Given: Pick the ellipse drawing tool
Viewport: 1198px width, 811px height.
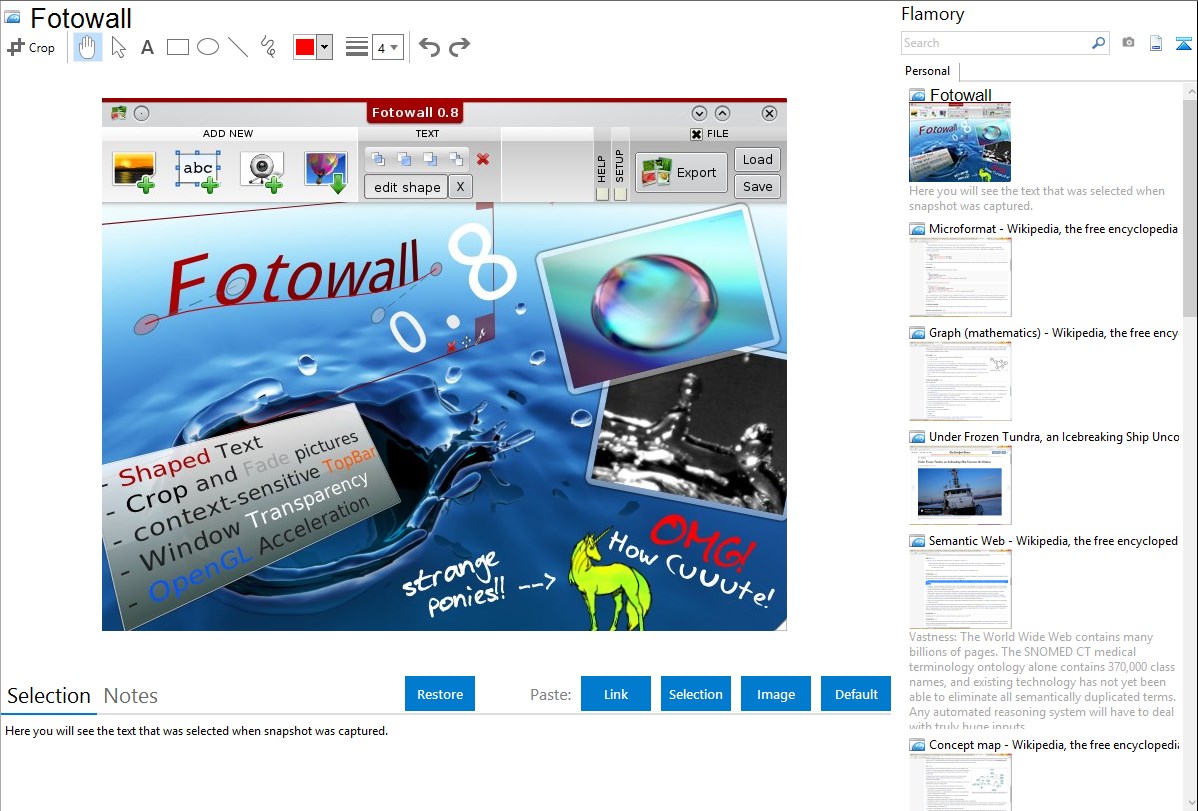Looking at the screenshot, I should click(208, 47).
